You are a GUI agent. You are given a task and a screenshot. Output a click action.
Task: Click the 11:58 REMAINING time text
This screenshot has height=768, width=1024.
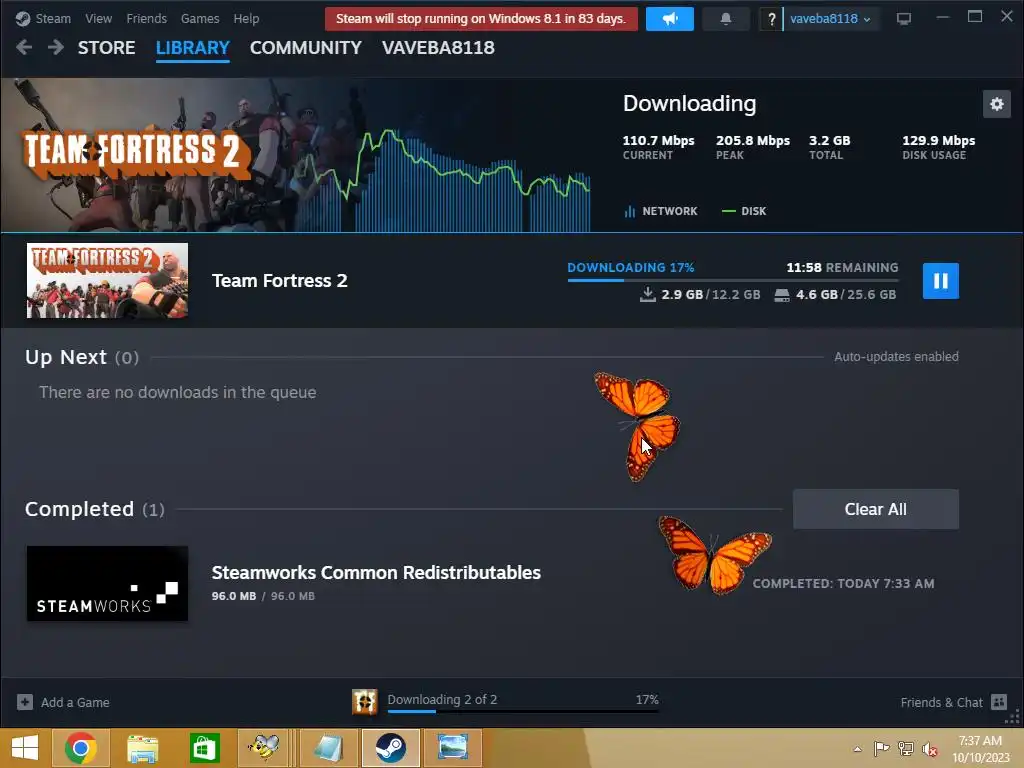click(x=842, y=267)
